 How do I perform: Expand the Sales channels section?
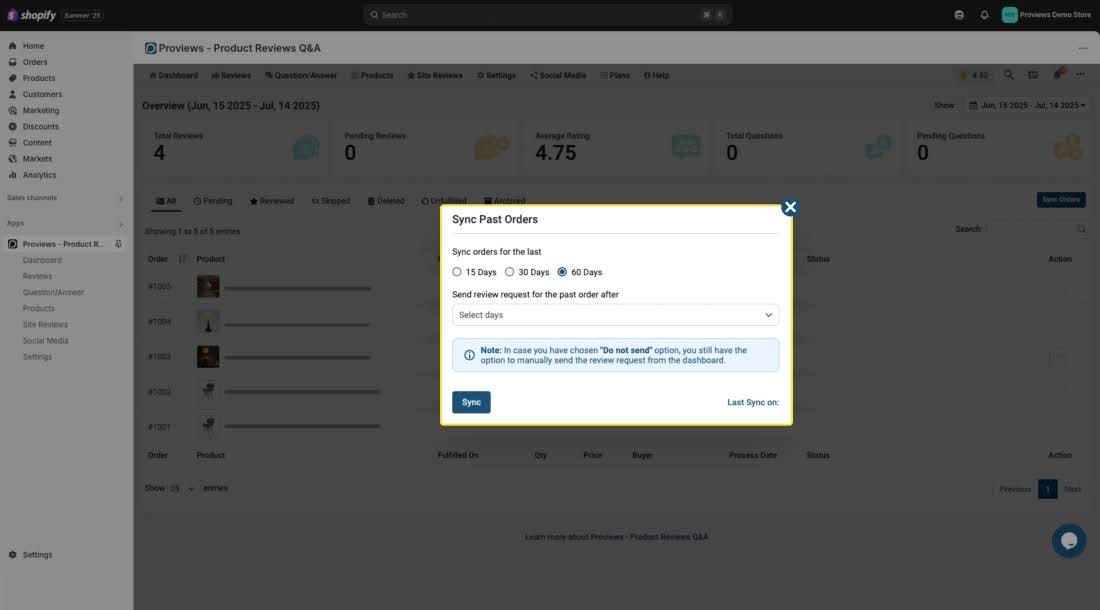(x=121, y=198)
